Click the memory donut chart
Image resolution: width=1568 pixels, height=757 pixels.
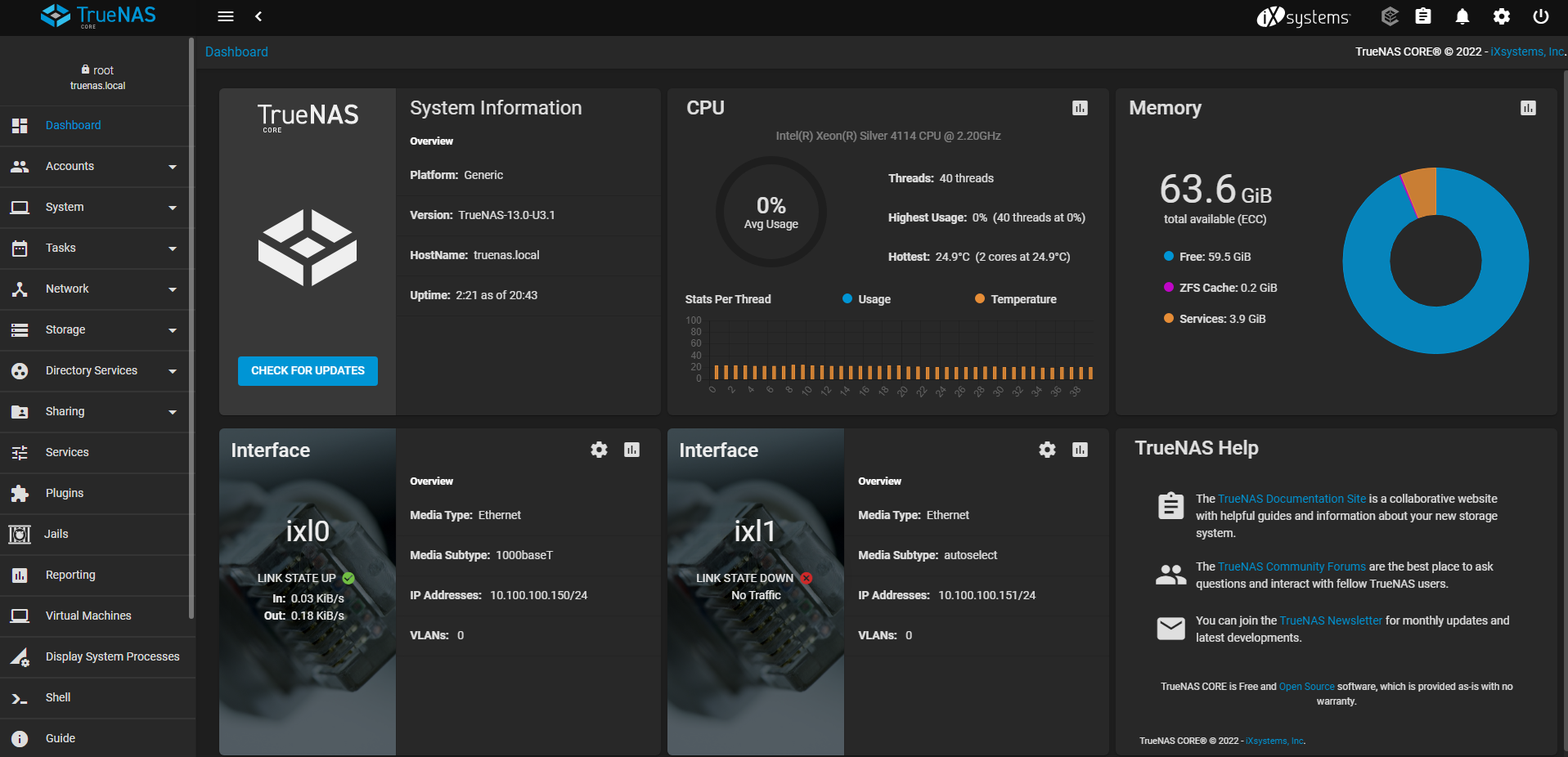(x=1435, y=261)
